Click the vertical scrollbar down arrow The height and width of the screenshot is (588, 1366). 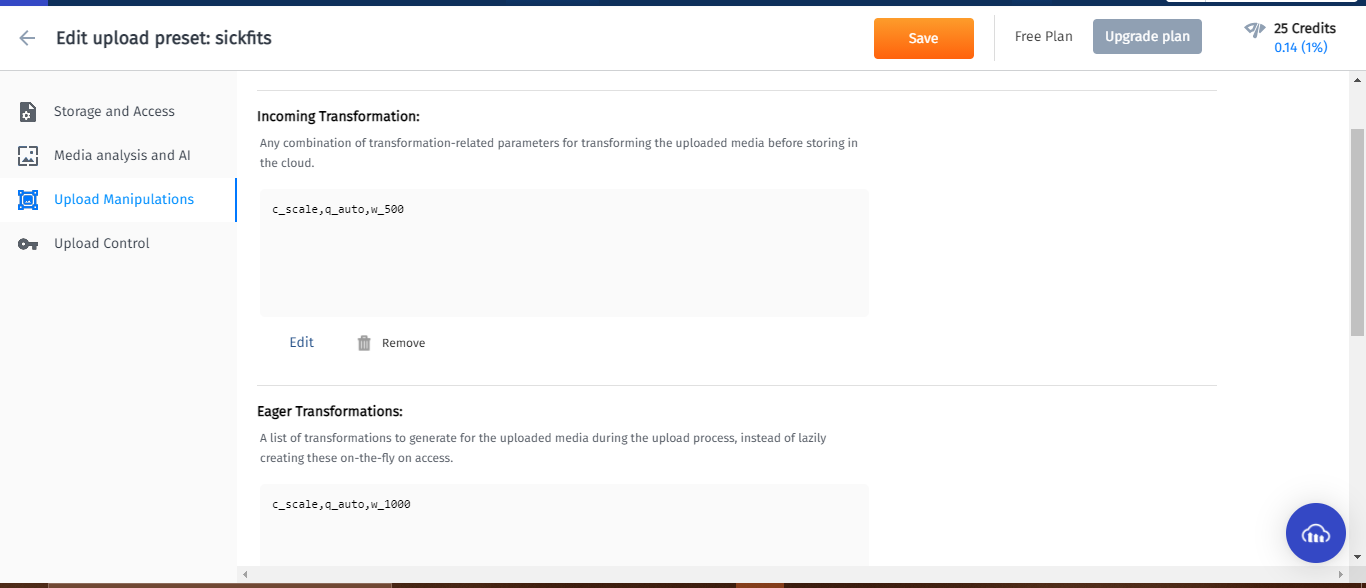click(1358, 557)
